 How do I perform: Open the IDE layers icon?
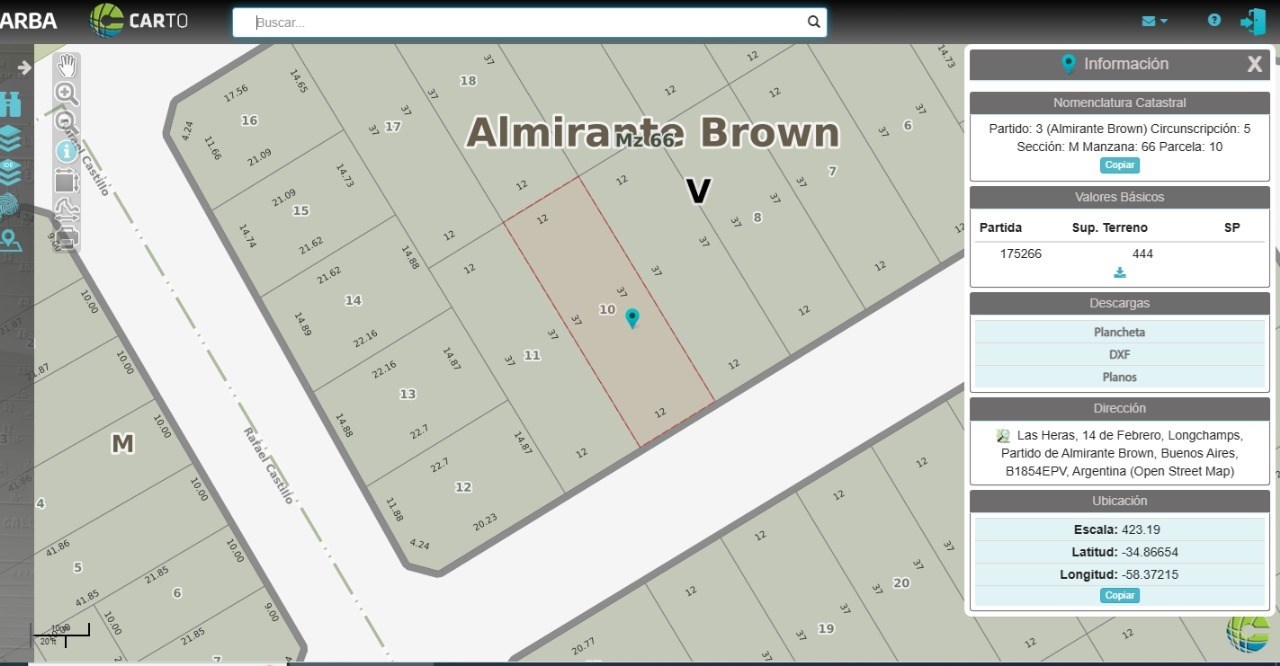click(10, 171)
